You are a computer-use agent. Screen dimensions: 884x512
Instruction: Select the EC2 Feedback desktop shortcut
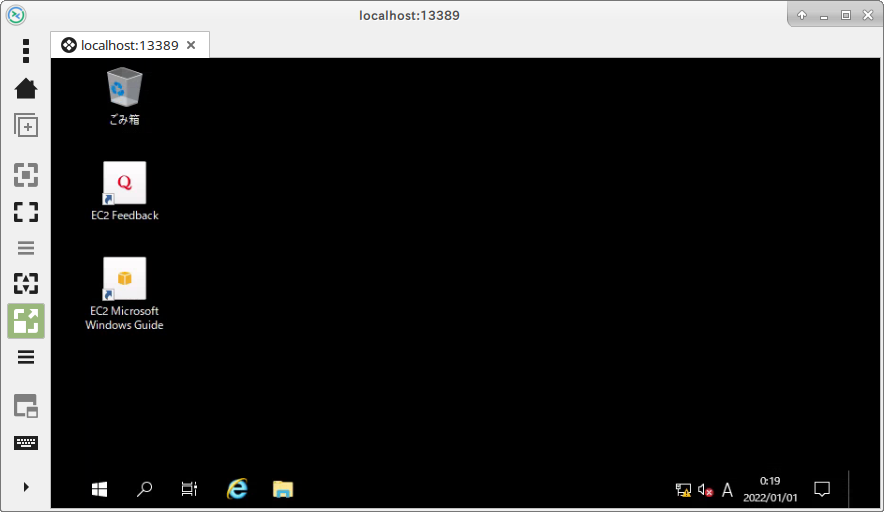click(x=125, y=191)
